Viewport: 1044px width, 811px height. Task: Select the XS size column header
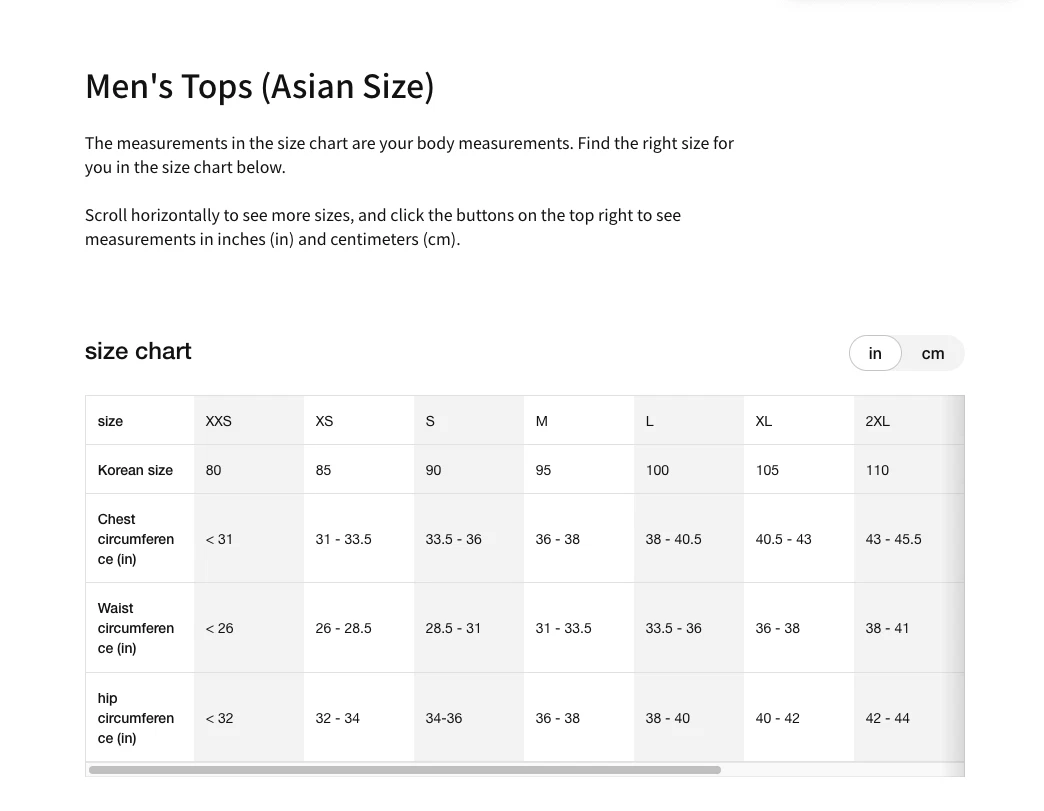[324, 421]
